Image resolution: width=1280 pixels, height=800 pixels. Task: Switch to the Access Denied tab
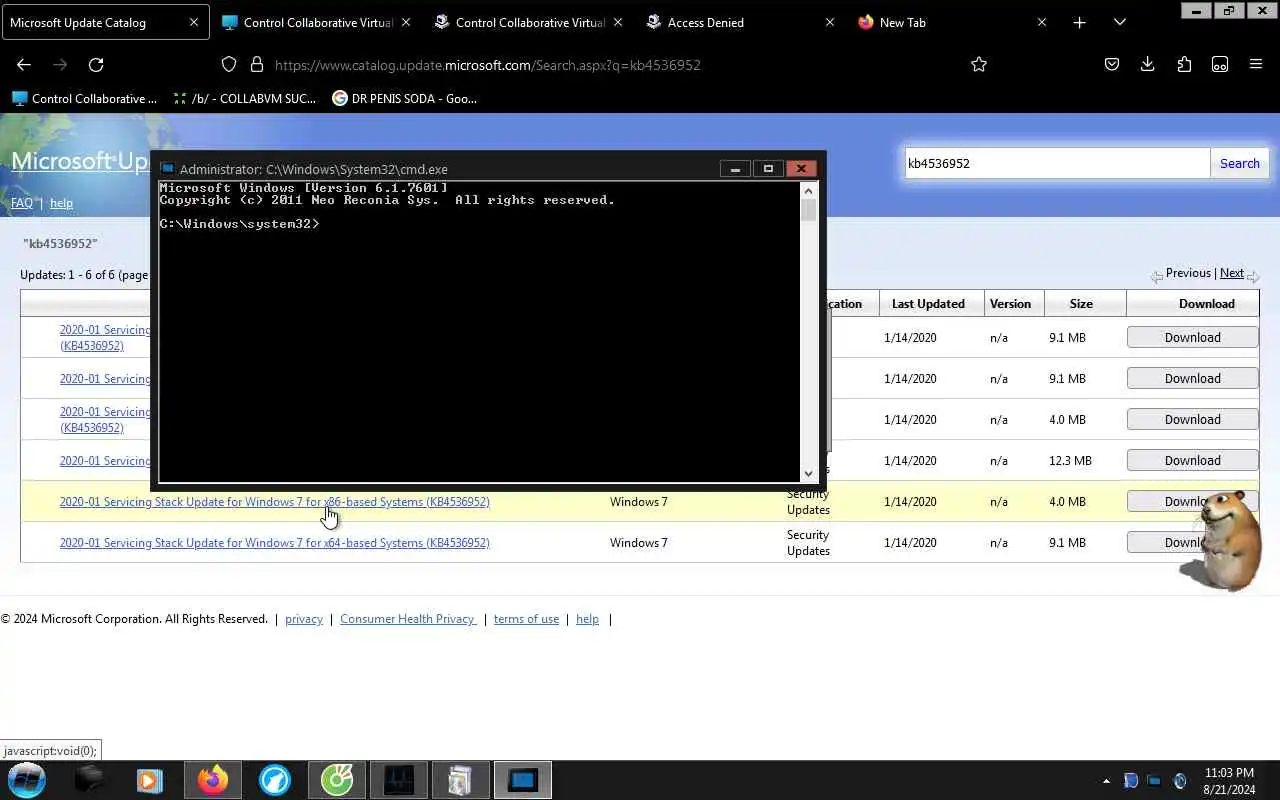point(742,22)
